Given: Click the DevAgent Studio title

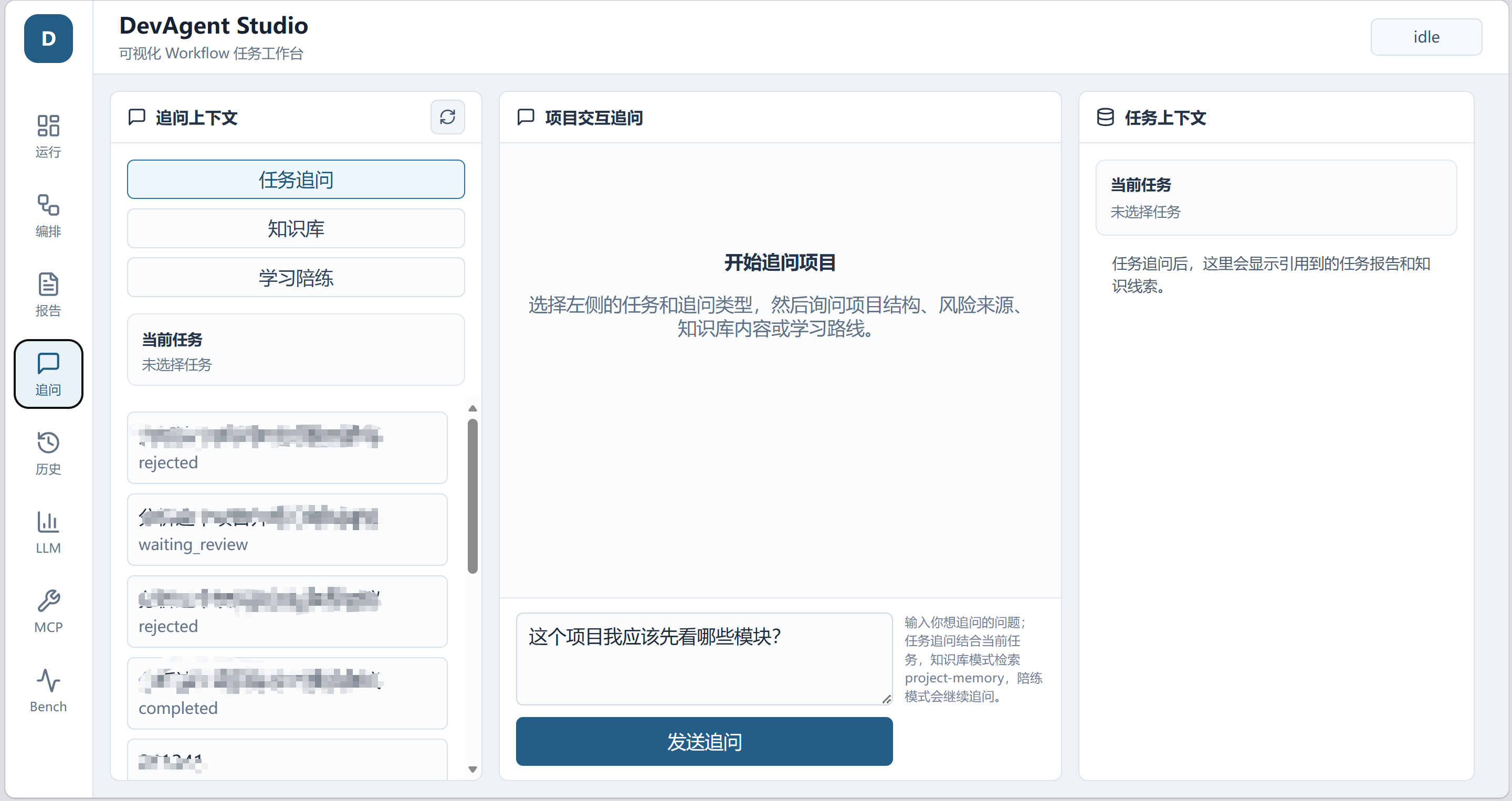Looking at the screenshot, I should tap(214, 25).
